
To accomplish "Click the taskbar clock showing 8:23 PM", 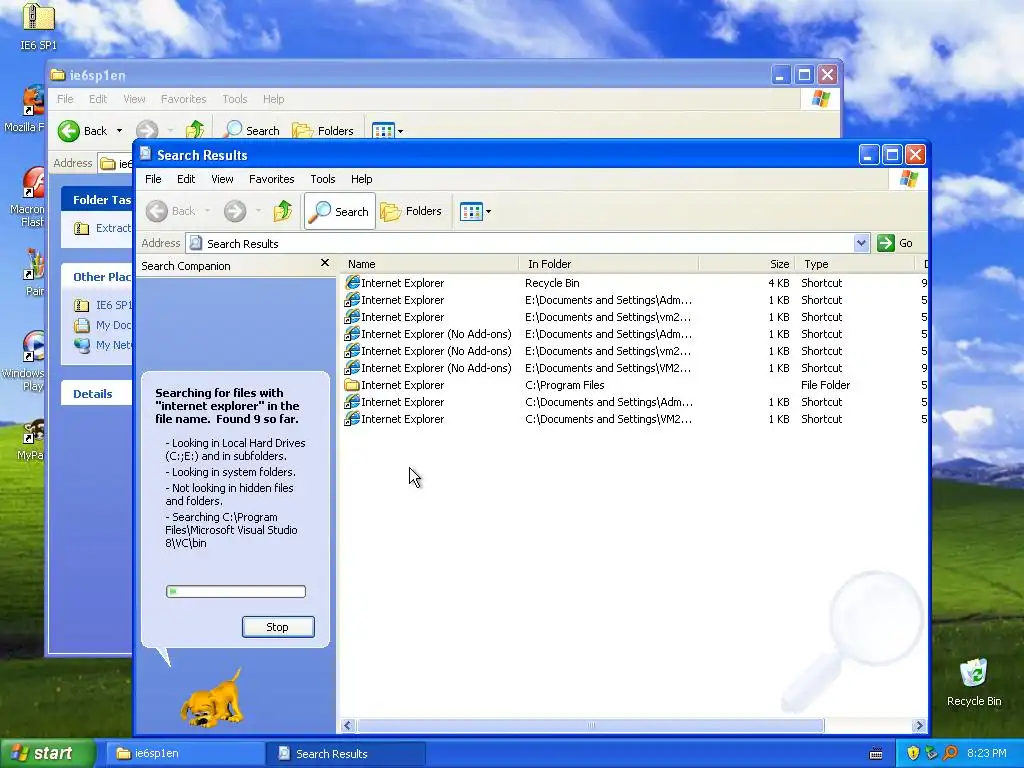I will pyautogui.click(x=986, y=753).
